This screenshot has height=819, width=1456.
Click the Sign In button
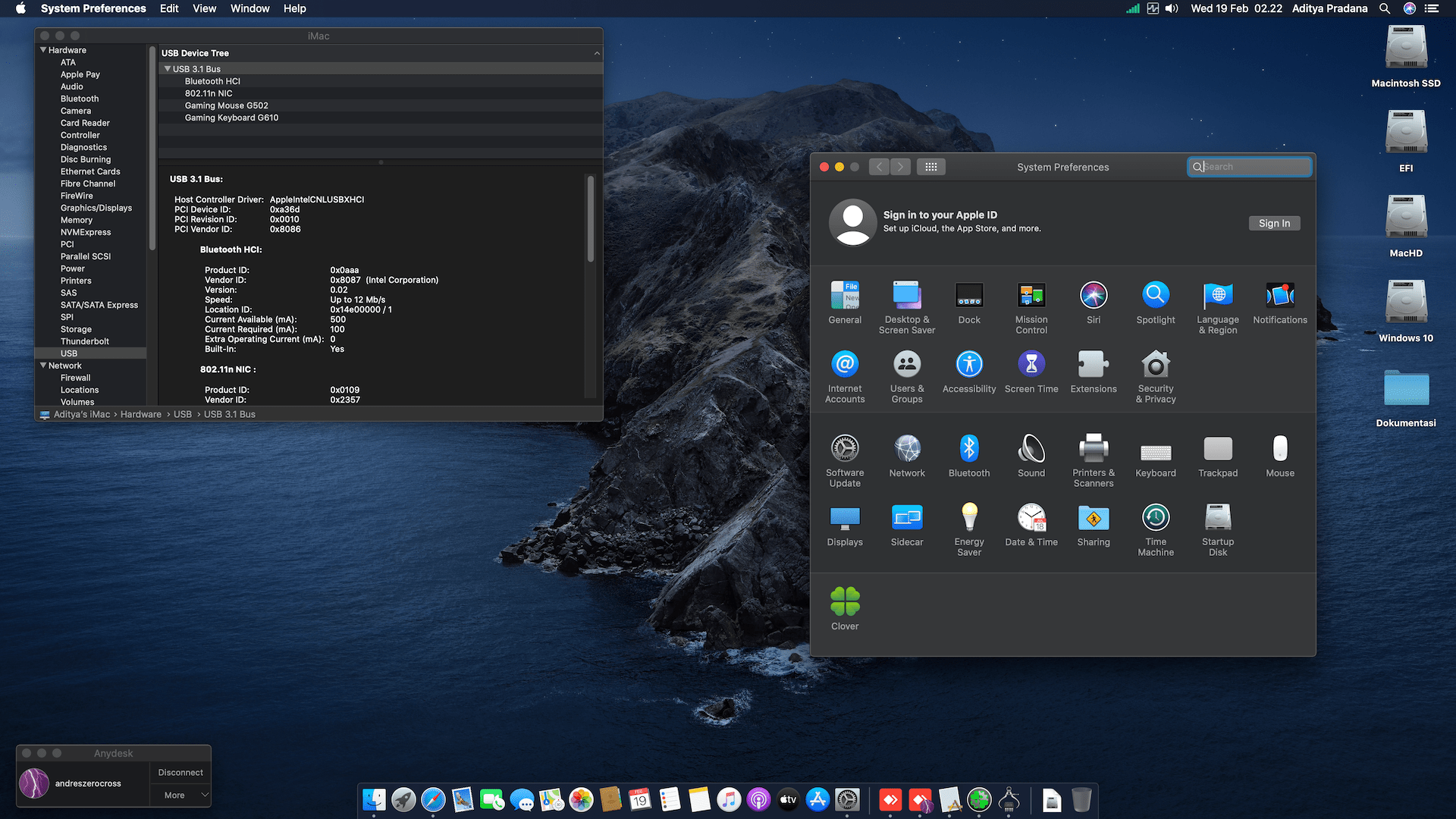pyautogui.click(x=1273, y=223)
